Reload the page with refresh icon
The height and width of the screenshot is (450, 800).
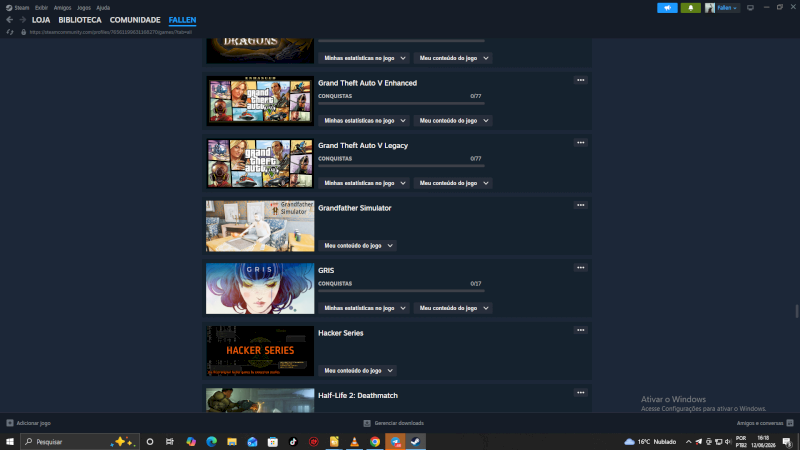10,32
